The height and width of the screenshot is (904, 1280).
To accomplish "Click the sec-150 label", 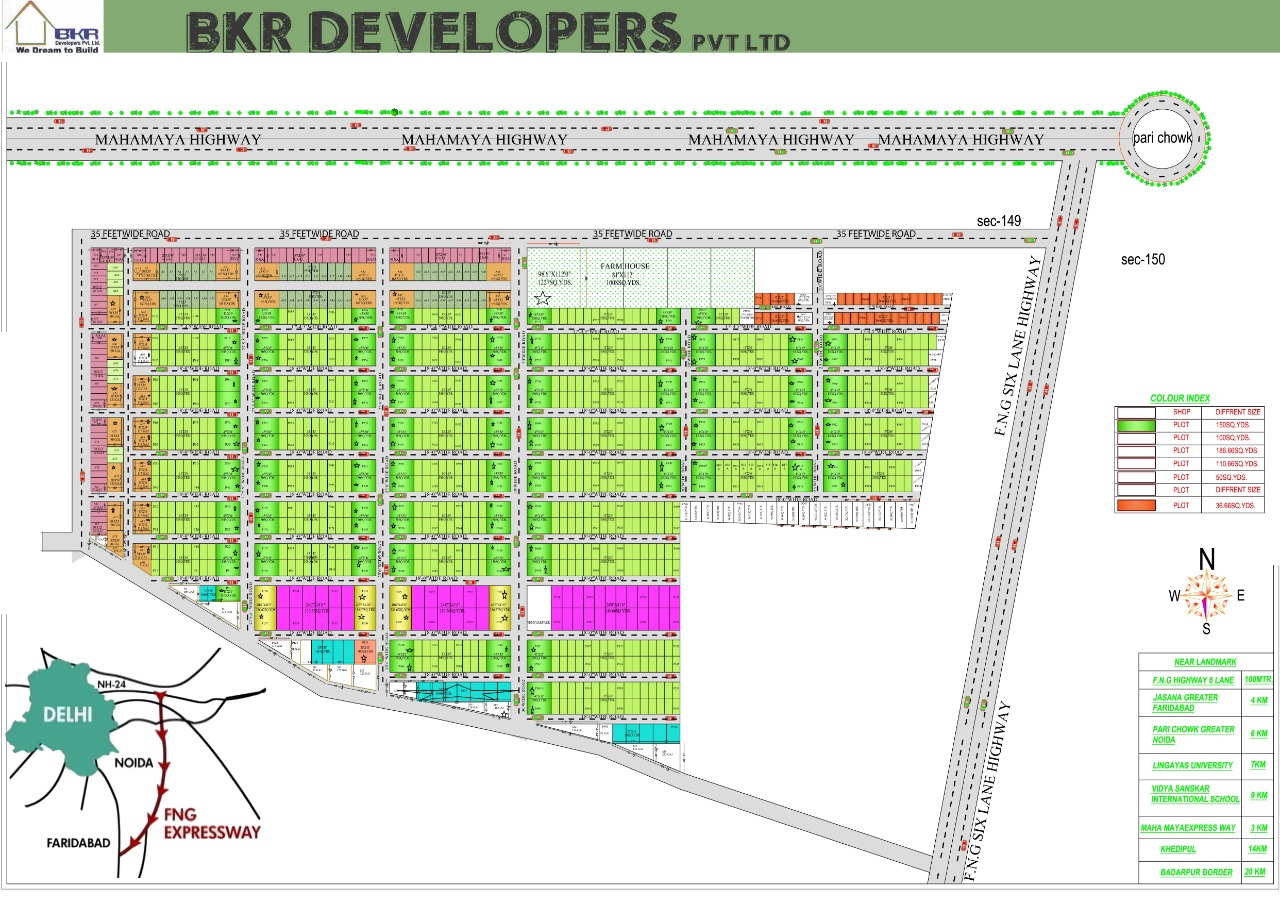I will 1144,260.
